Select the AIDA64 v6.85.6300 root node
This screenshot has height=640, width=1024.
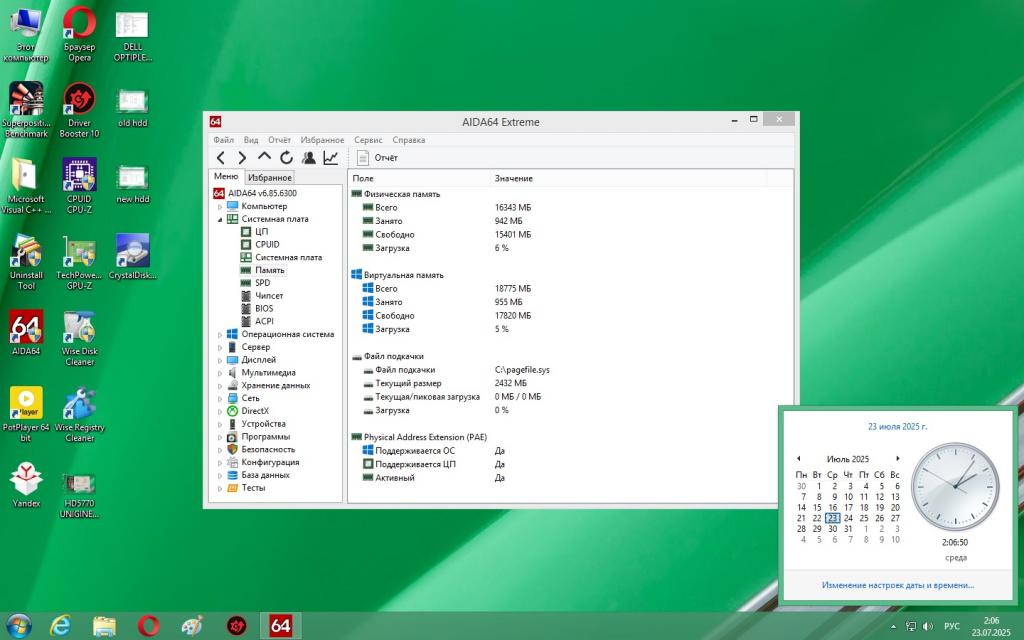(x=262, y=193)
